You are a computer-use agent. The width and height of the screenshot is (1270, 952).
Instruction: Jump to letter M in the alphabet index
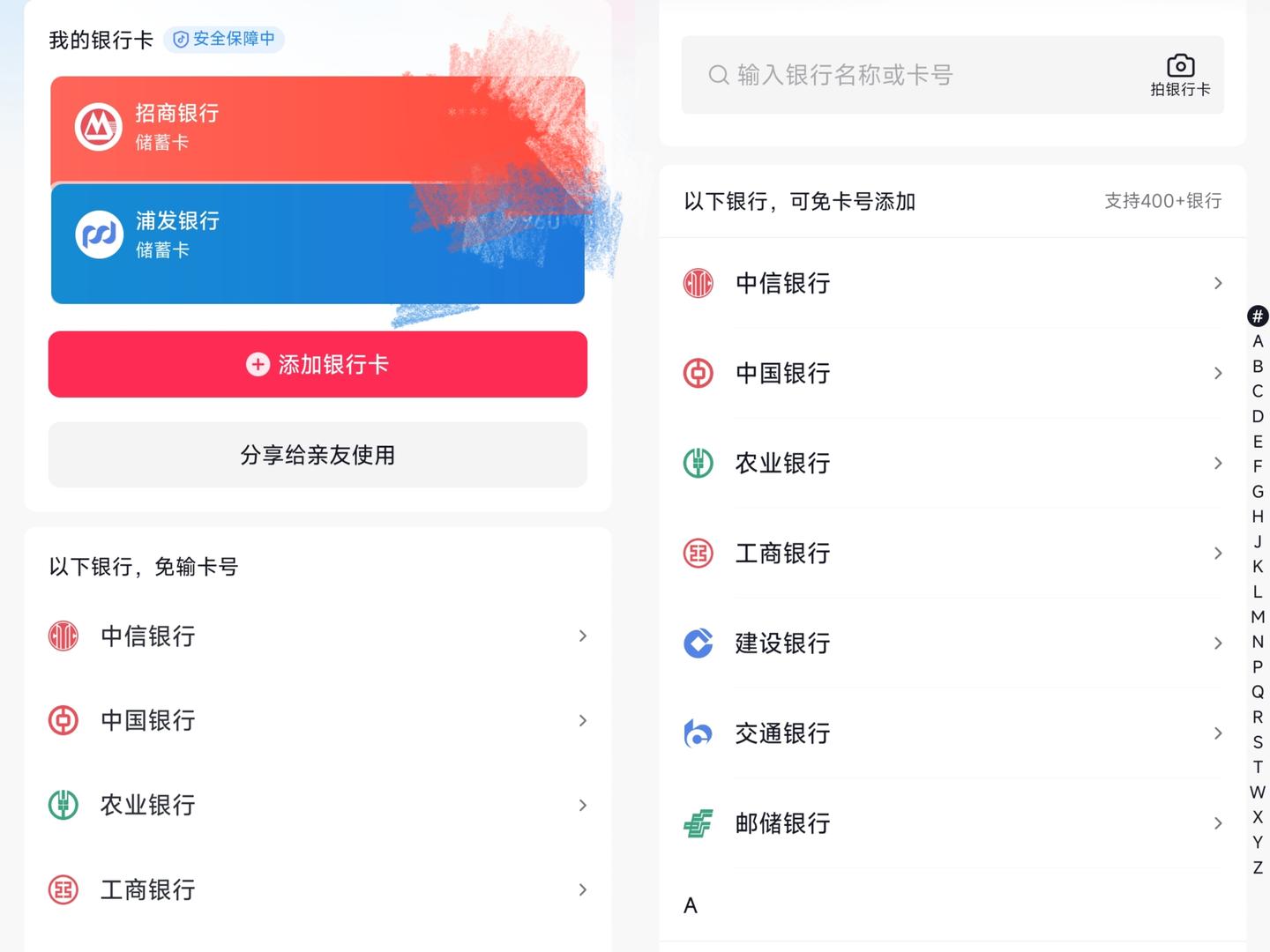[x=1257, y=617]
